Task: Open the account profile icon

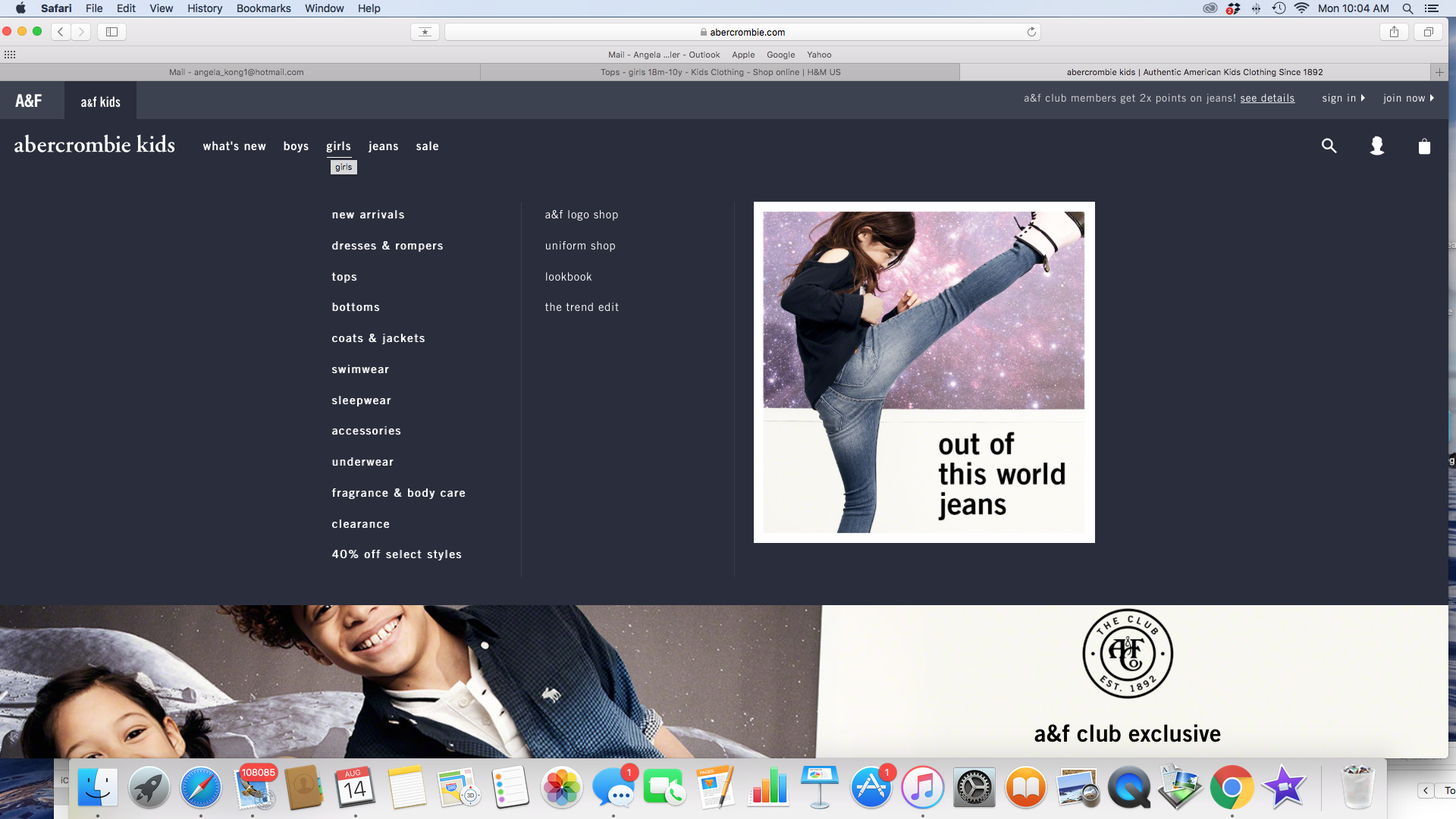Action: click(1377, 146)
